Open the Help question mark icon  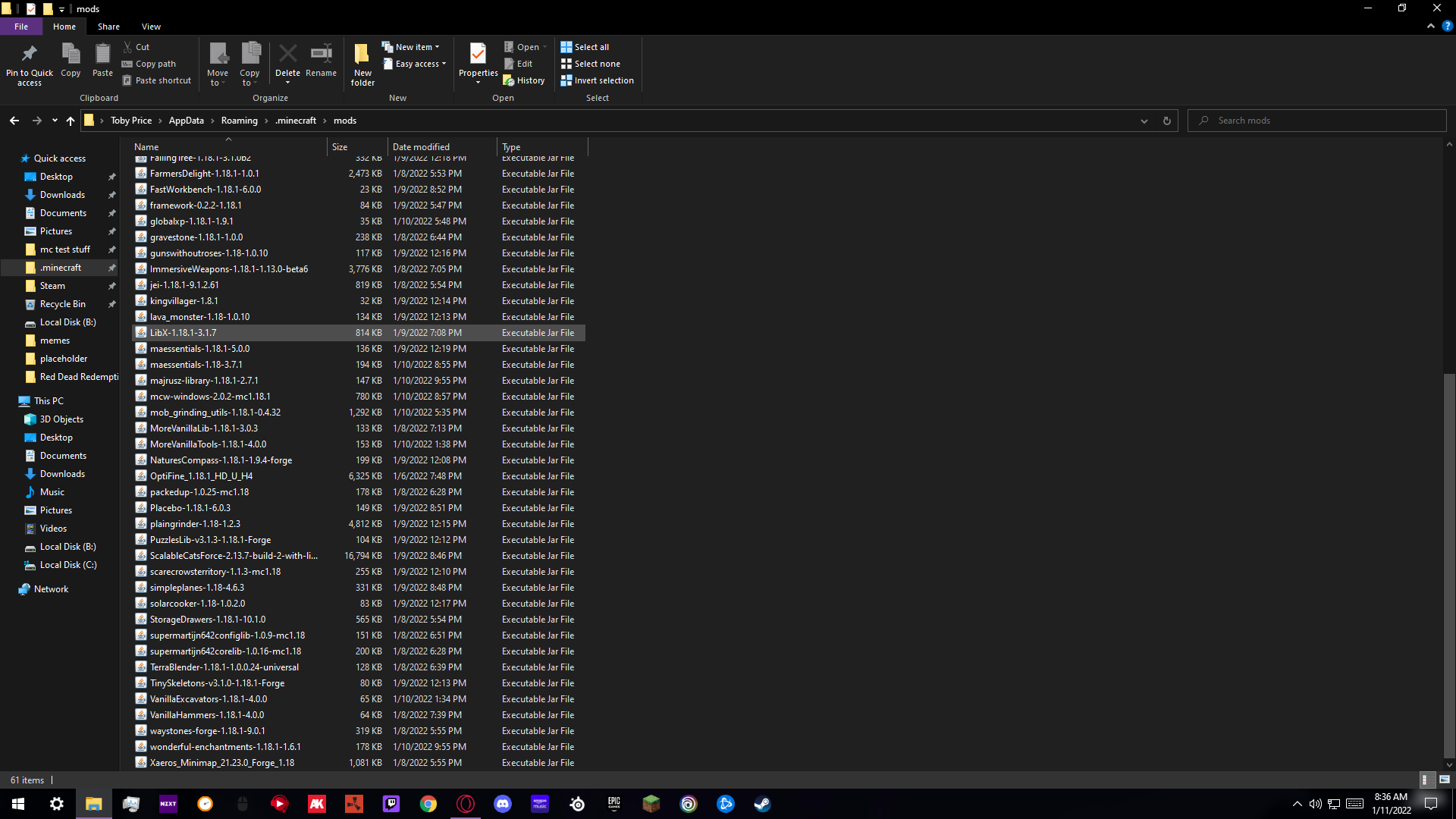(x=1447, y=26)
